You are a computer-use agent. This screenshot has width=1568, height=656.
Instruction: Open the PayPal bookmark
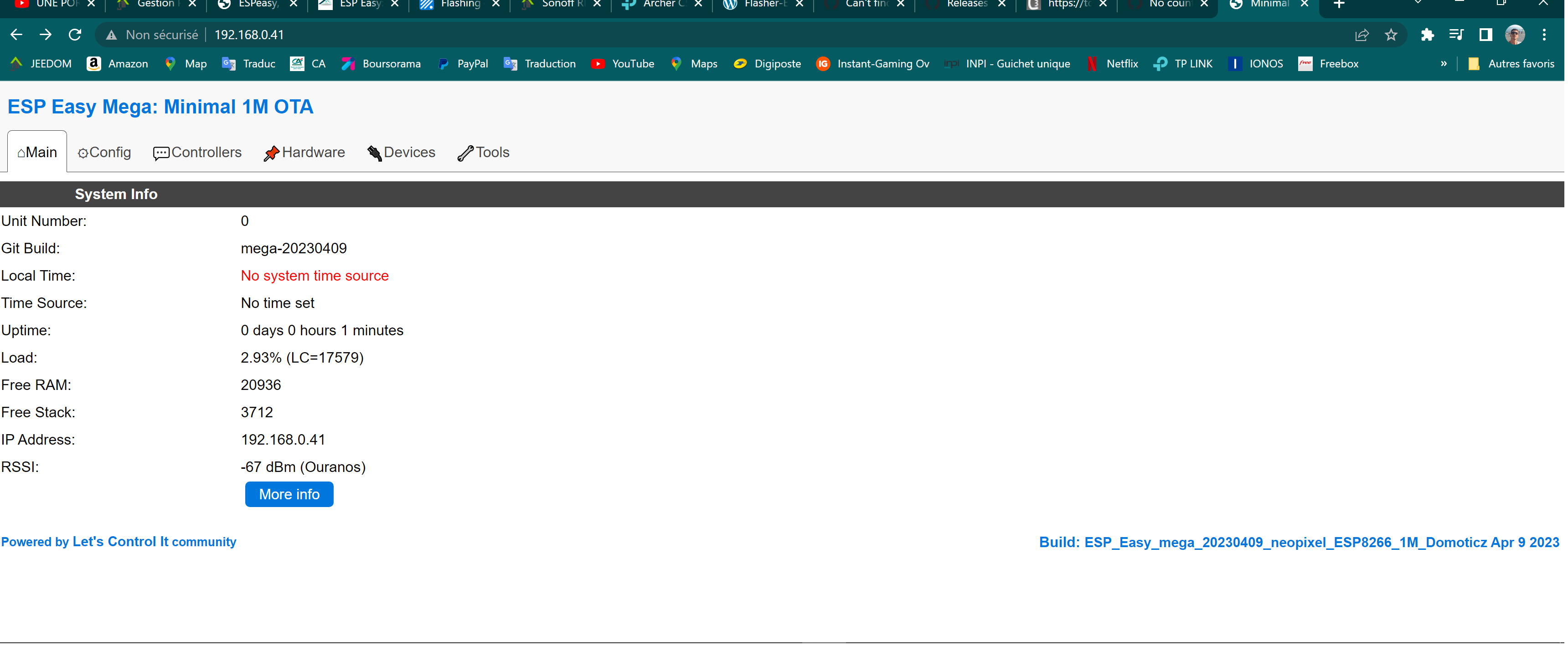pyautogui.click(x=463, y=63)
